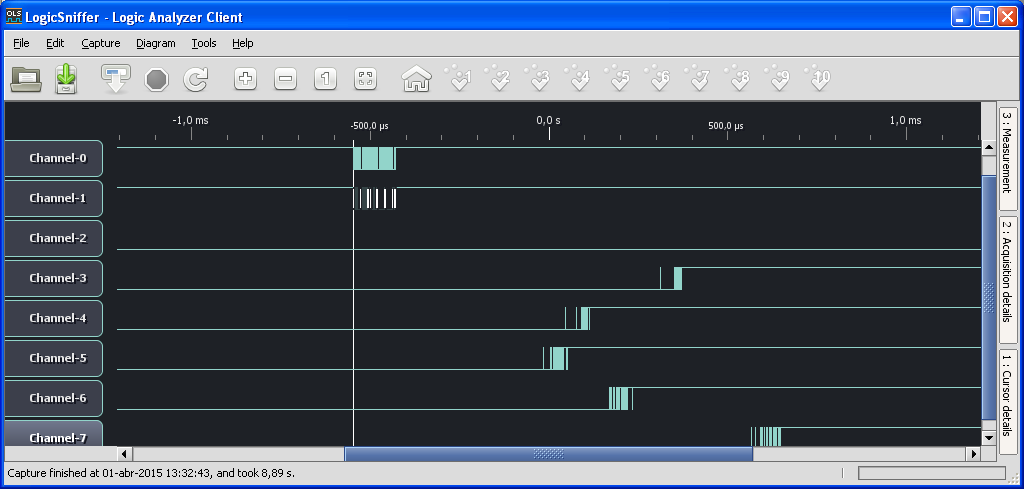
Task: Open the File menu
Action: (21, 43)
